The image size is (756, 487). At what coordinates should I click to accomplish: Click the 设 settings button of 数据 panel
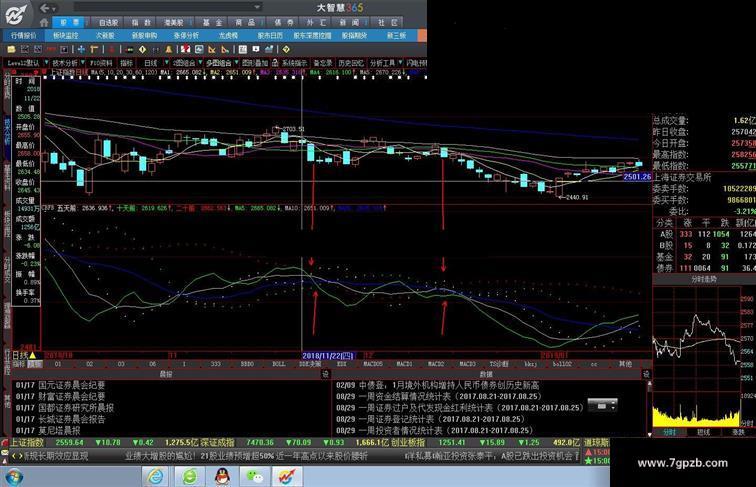pyautogui.click(x=646, y=374)
